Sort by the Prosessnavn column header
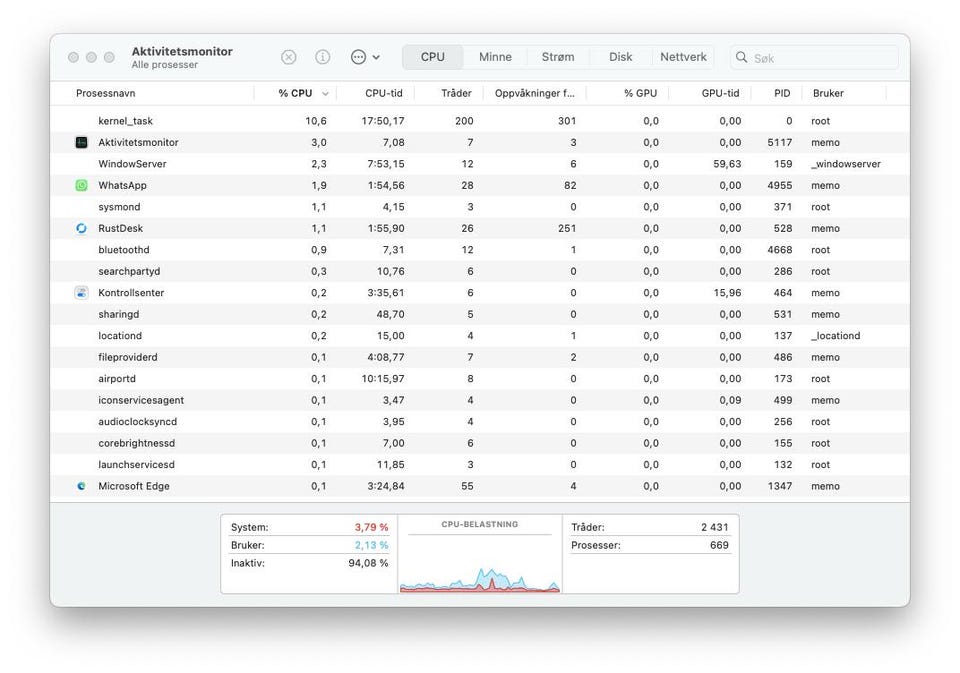The width and height of the screenshot is (960, 673). pyautogui.click(x=105, y=93)
